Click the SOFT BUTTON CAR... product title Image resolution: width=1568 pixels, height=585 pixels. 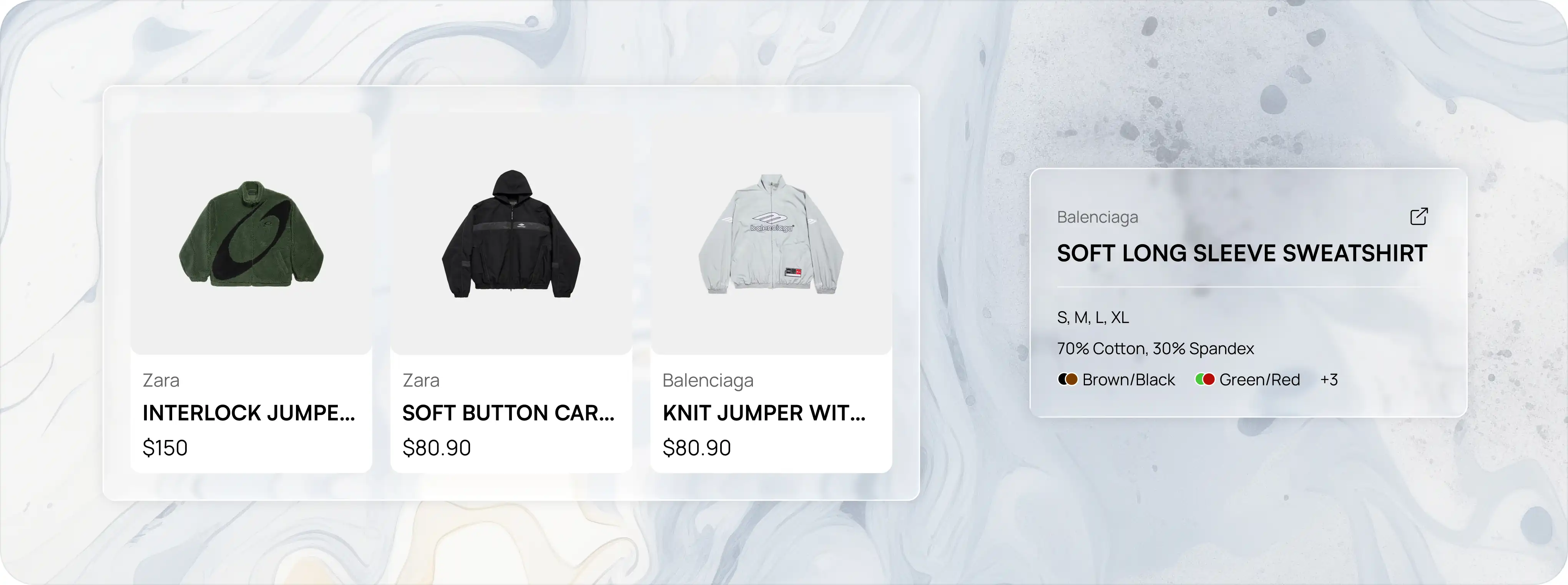509,413
